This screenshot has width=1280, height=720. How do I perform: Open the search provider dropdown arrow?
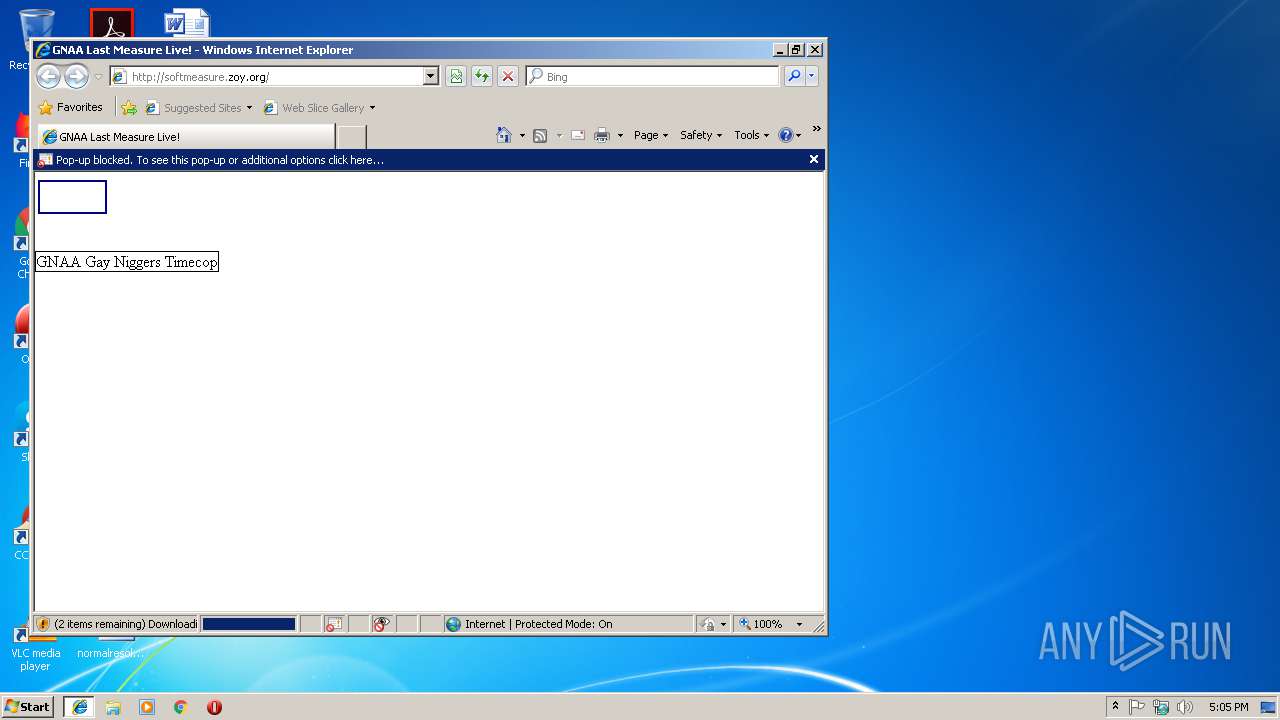[x=812, y=76]
